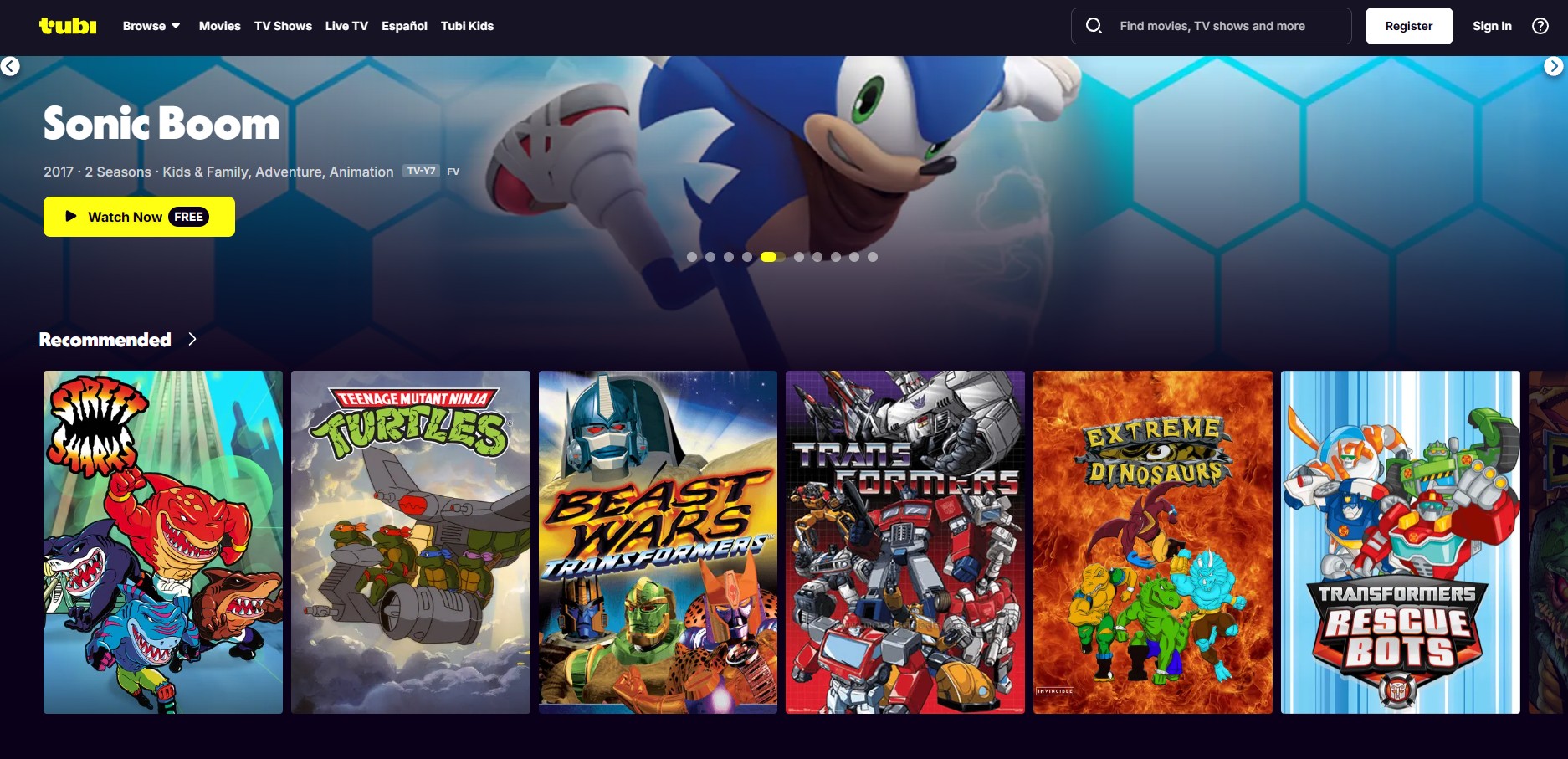Open the Street Sharks poster

pos(163,542)
